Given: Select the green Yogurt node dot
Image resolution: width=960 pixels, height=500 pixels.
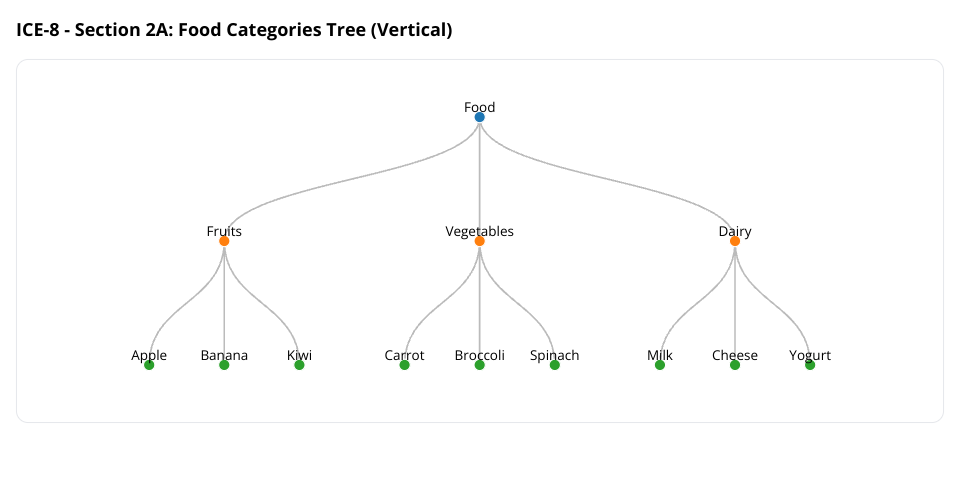Looking at the screenshot, I should click(810, 365).
